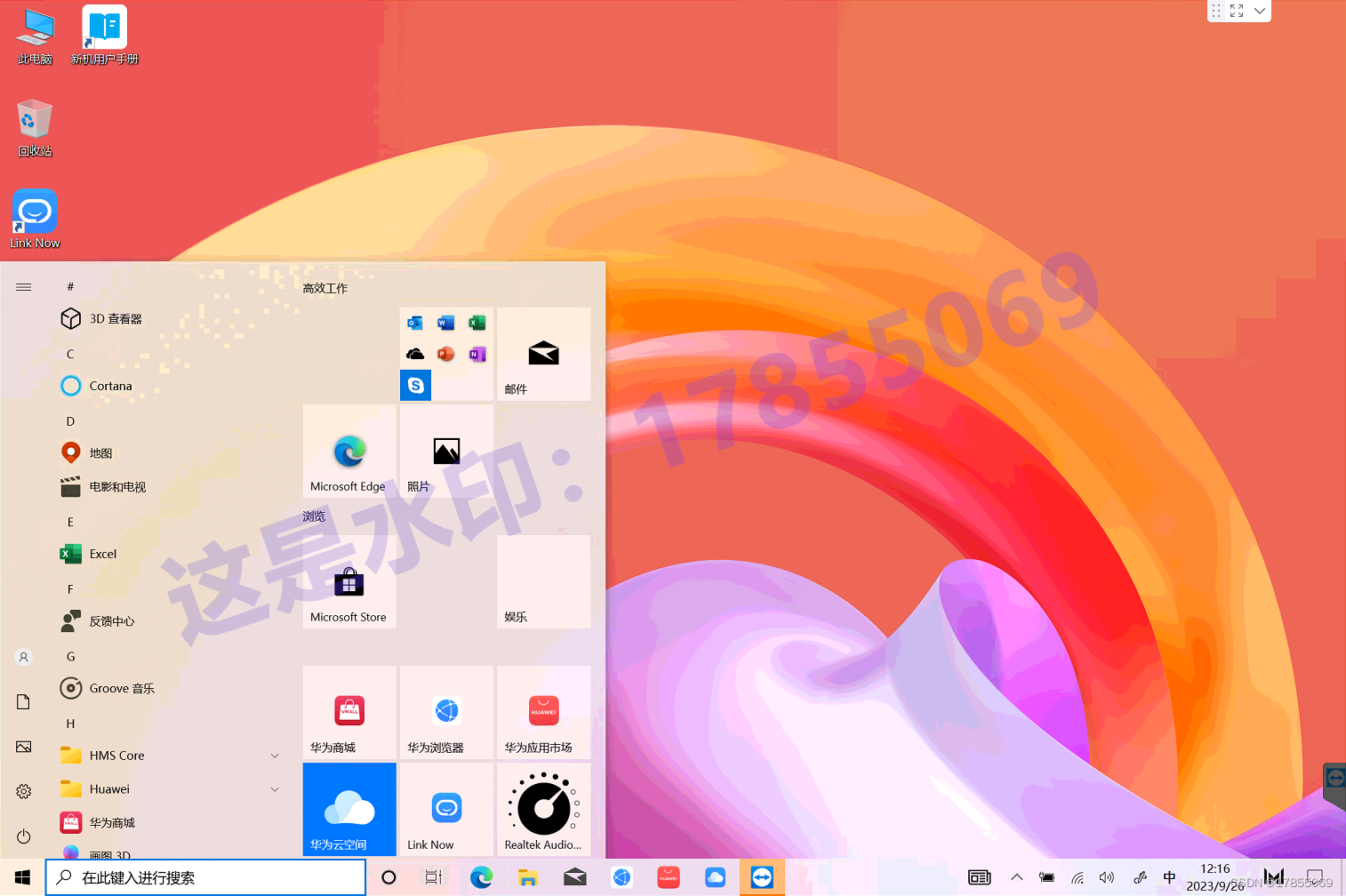Launch the Microsoft Edge tile
The width and height of the screenshot is (1346, 896).
349,451
